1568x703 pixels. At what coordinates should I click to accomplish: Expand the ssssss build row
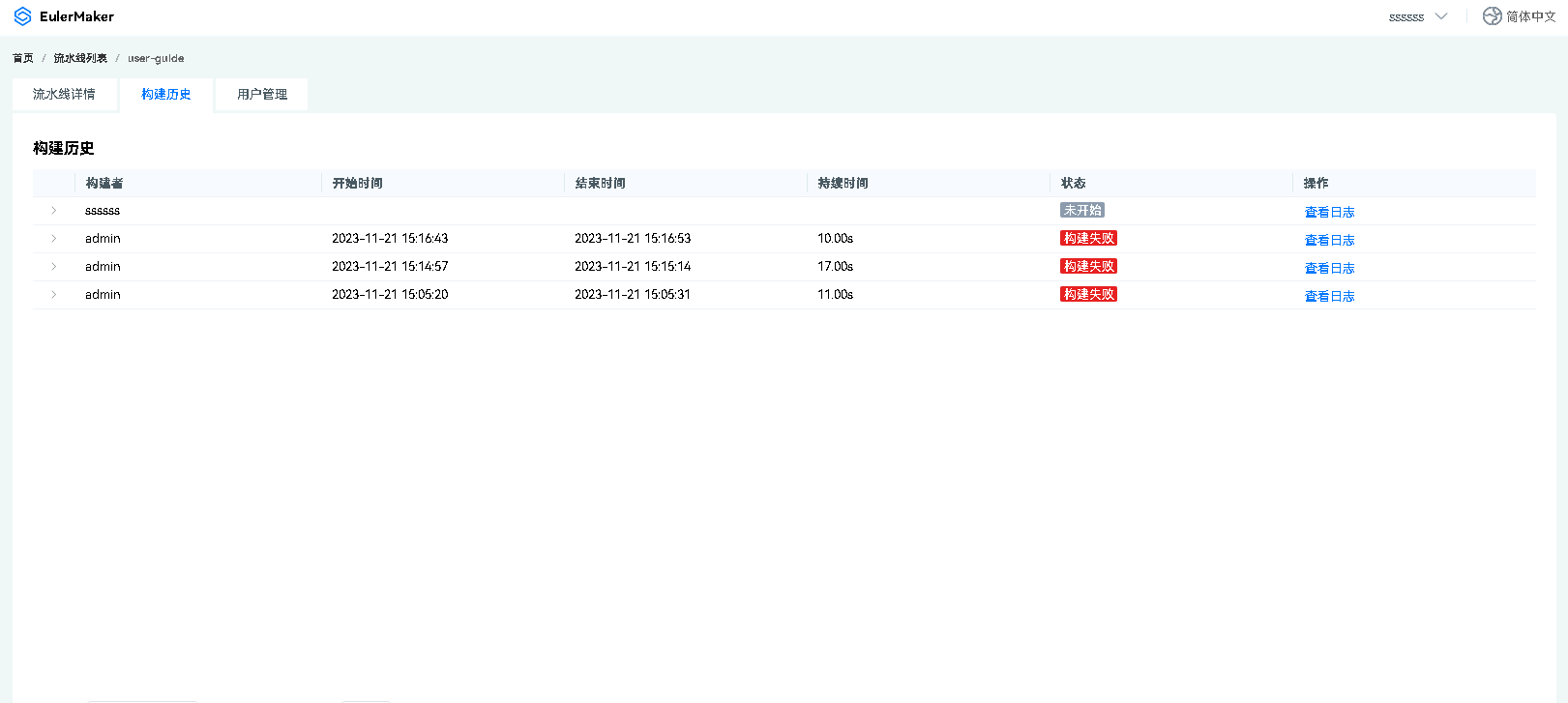pos(54,211)
